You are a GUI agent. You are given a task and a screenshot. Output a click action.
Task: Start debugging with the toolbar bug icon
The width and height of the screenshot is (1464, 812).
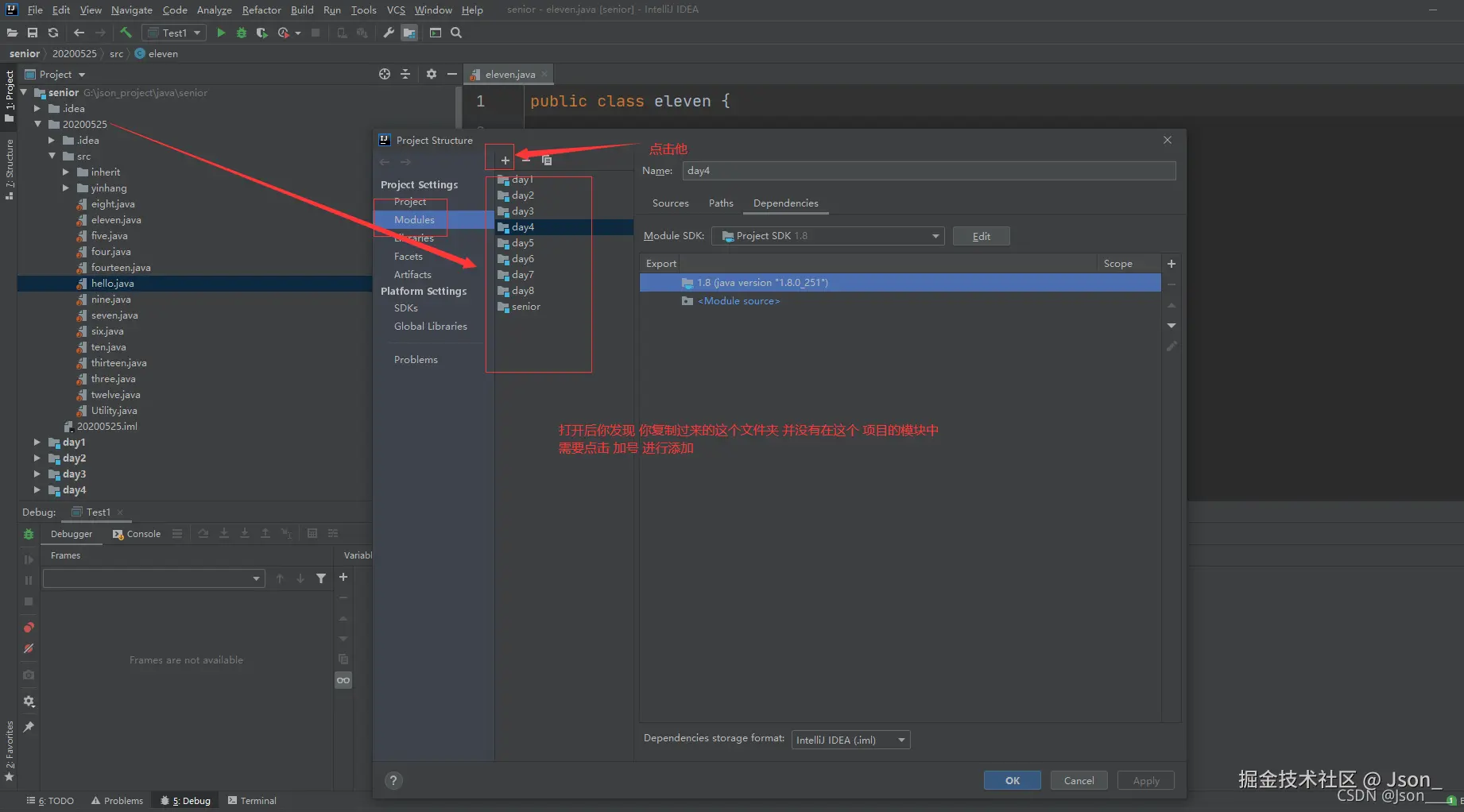click(242, 33)
